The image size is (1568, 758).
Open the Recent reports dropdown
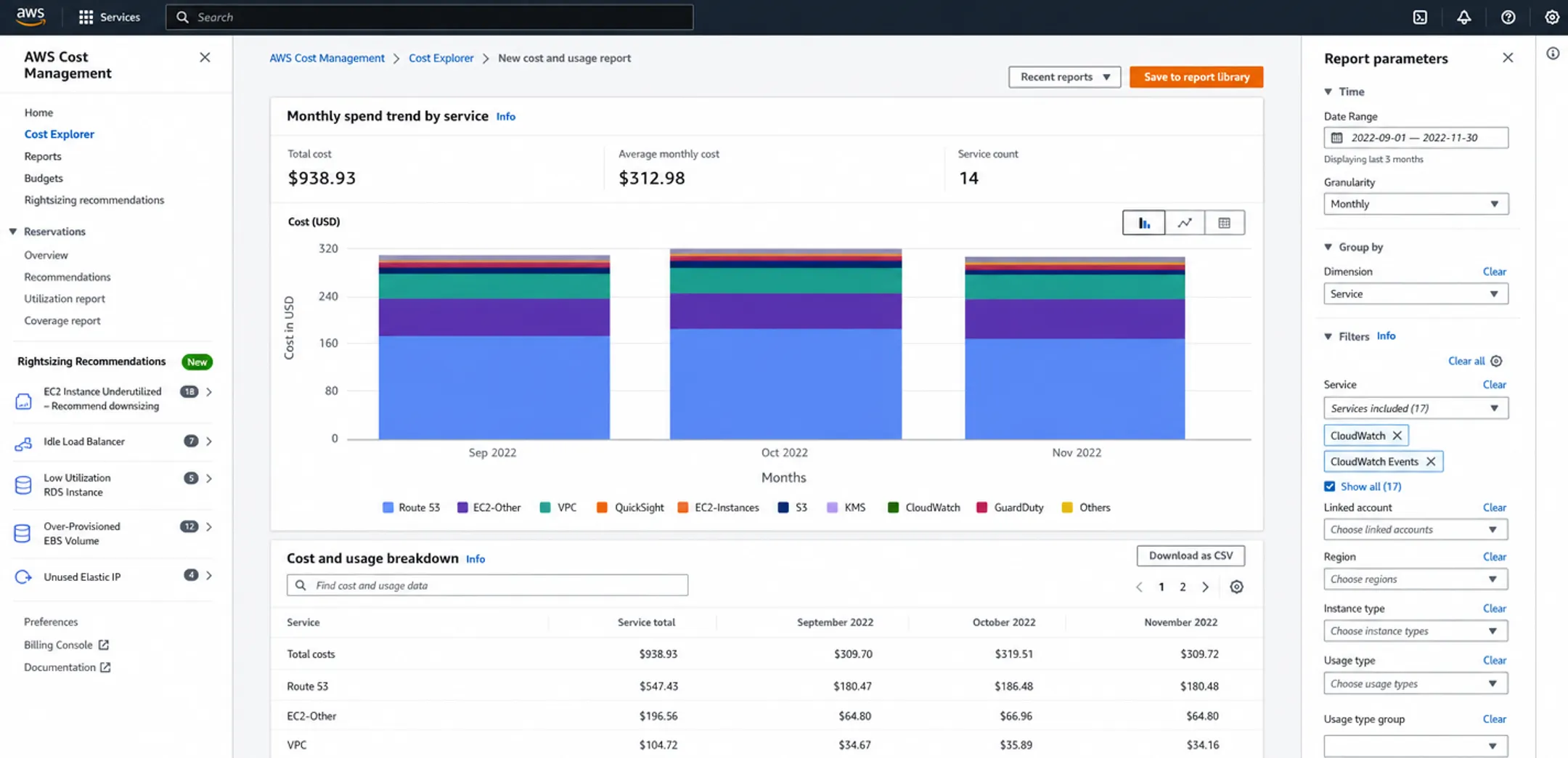pos(1064,77)
